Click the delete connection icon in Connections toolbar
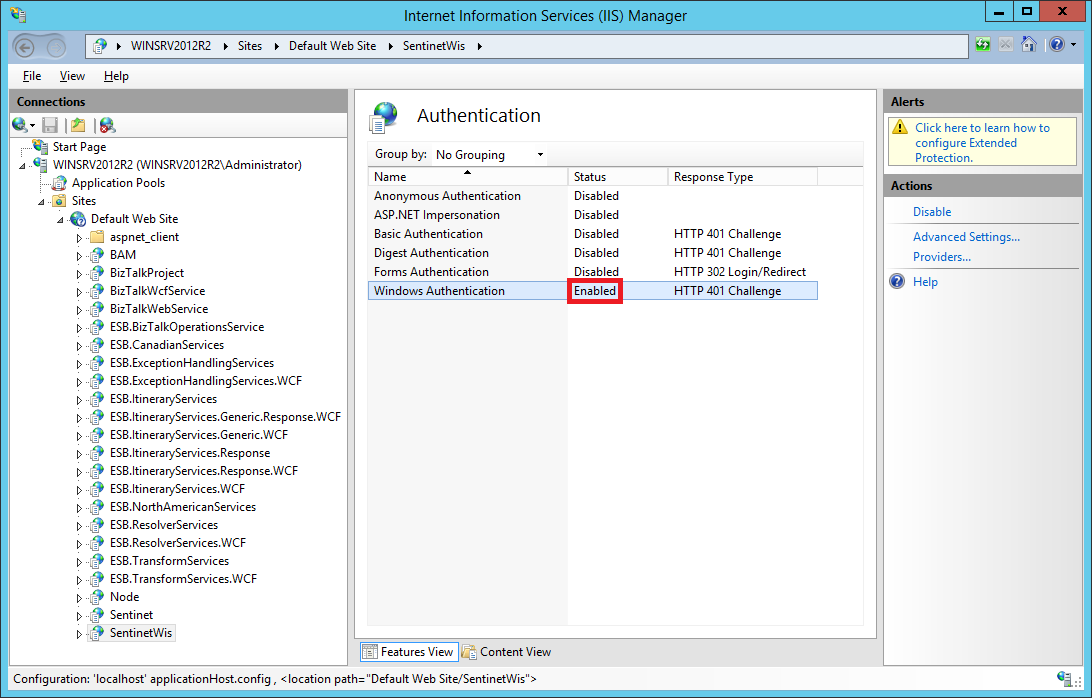 click(x=107, y=125)
